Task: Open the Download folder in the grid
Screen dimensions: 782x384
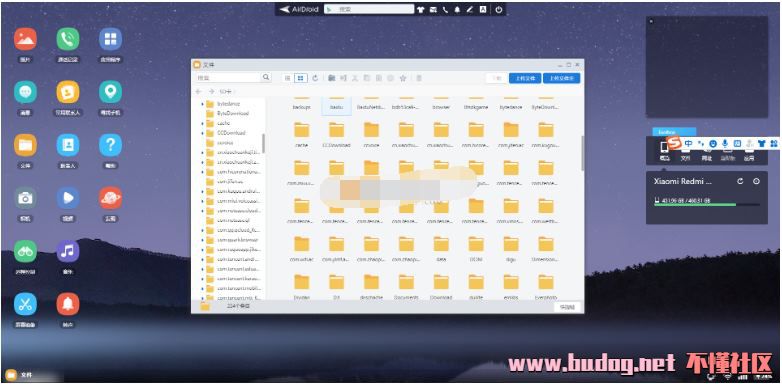Action: click(441, 287)
